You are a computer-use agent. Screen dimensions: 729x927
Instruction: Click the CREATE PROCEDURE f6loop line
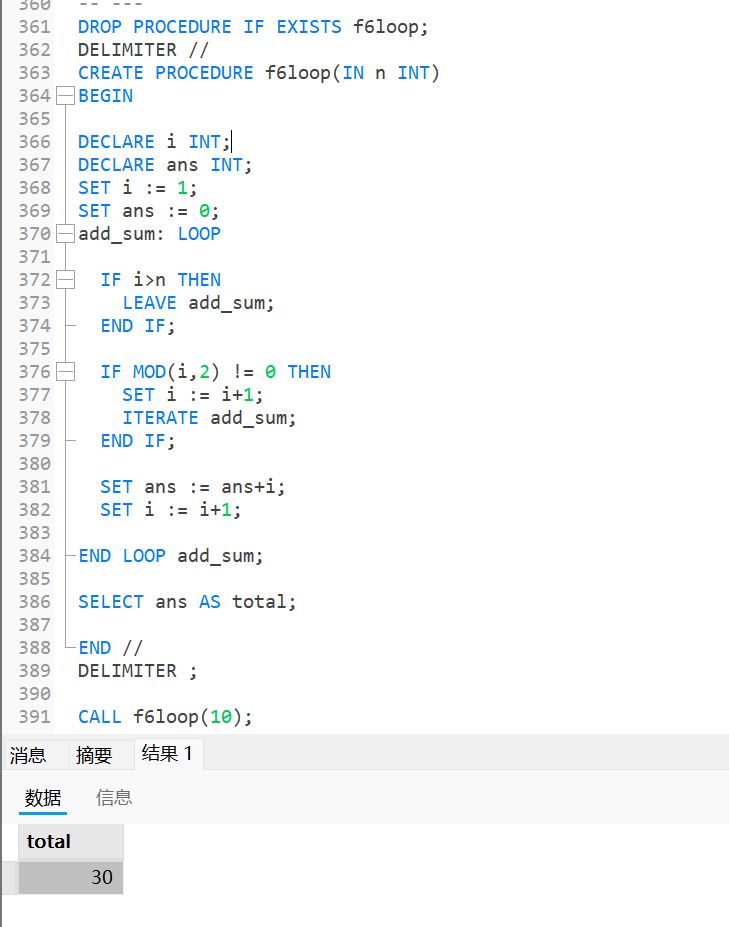258,73
